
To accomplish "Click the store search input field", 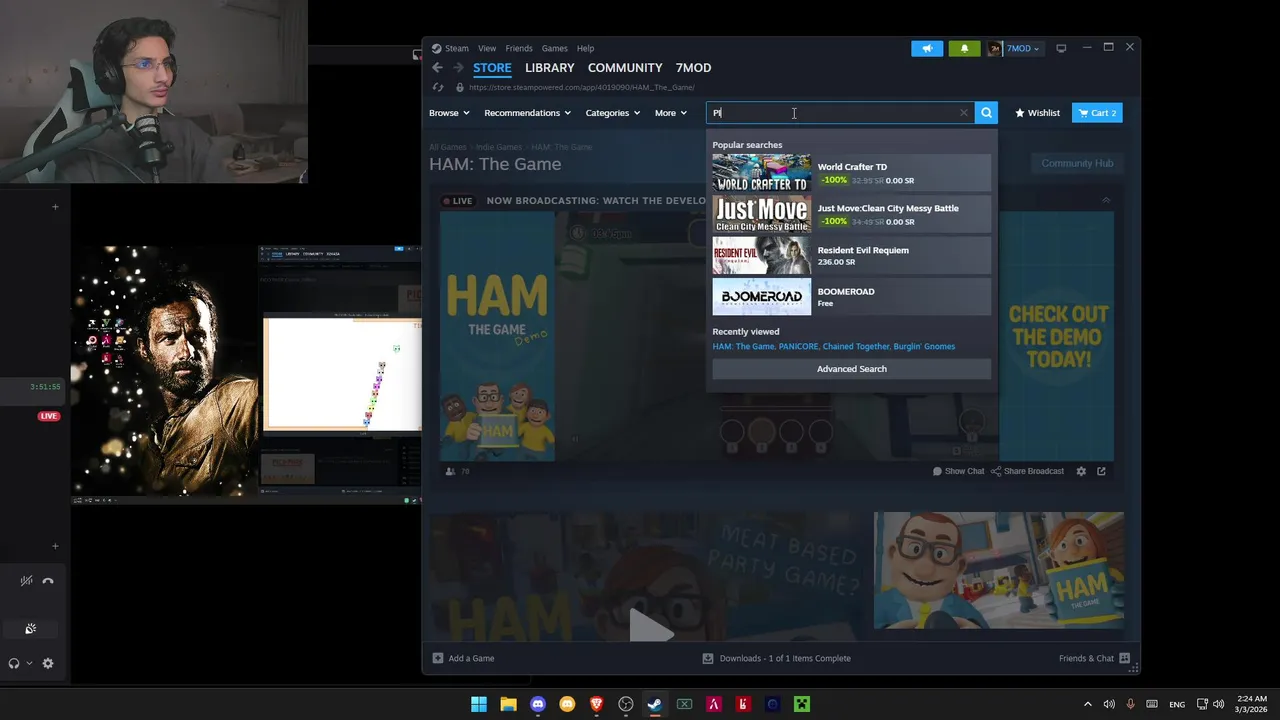I will pos(840,113).
